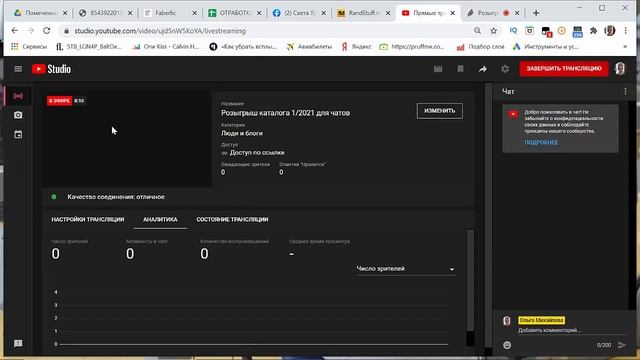Screen dimensions: 640x360
Task: Open a new browser tab
Action: coord(536,13)
